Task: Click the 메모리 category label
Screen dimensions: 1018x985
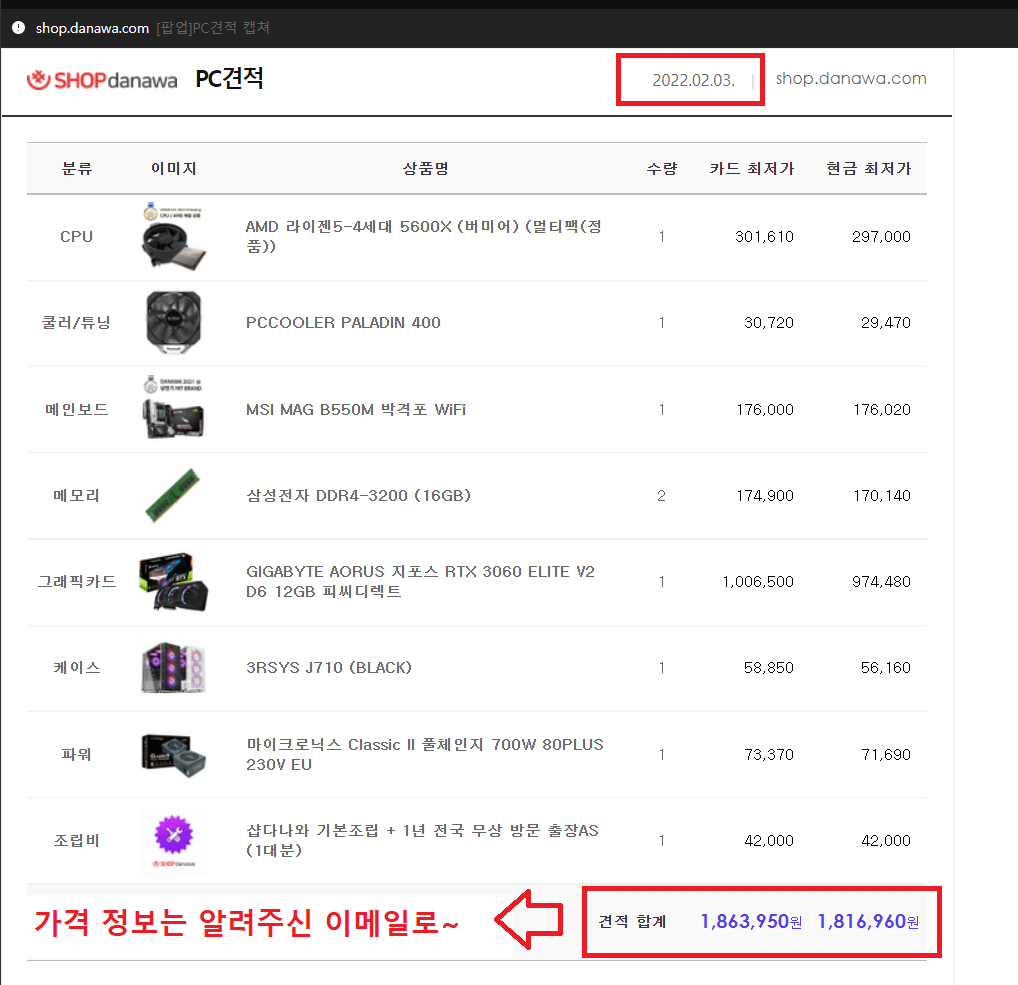Action: pyautogui.click(x=77, y=495)
